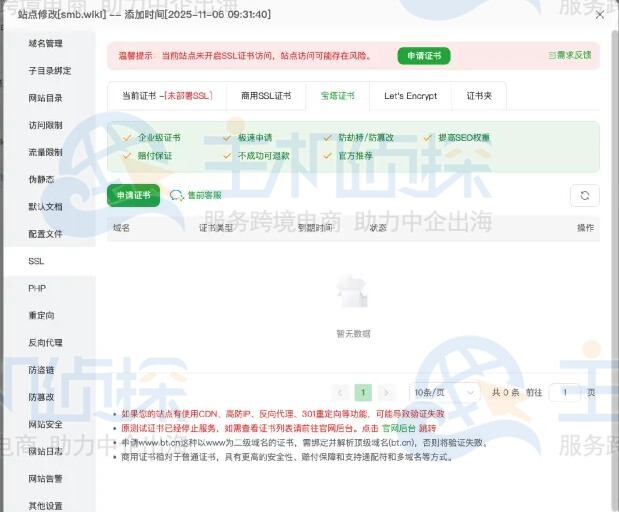This screenshot has height=512, width=619.
Task: Open 网站安全 settings
Action: tap(45, 424)
